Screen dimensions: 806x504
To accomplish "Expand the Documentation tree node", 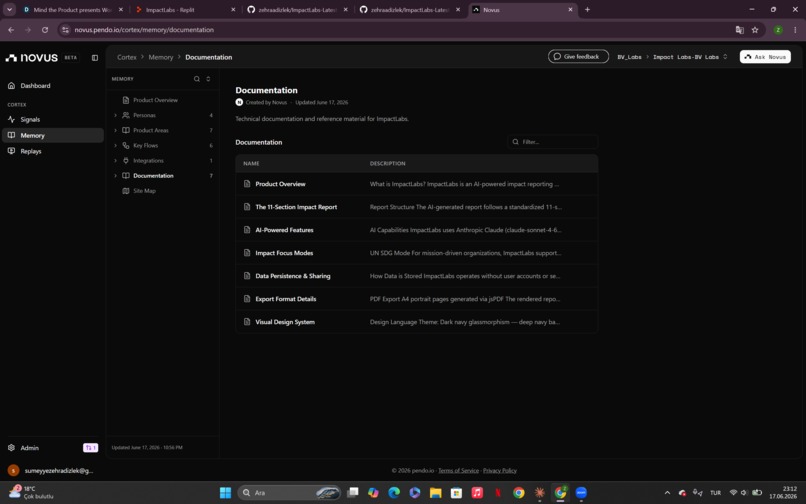I will (x=115, y=176).
